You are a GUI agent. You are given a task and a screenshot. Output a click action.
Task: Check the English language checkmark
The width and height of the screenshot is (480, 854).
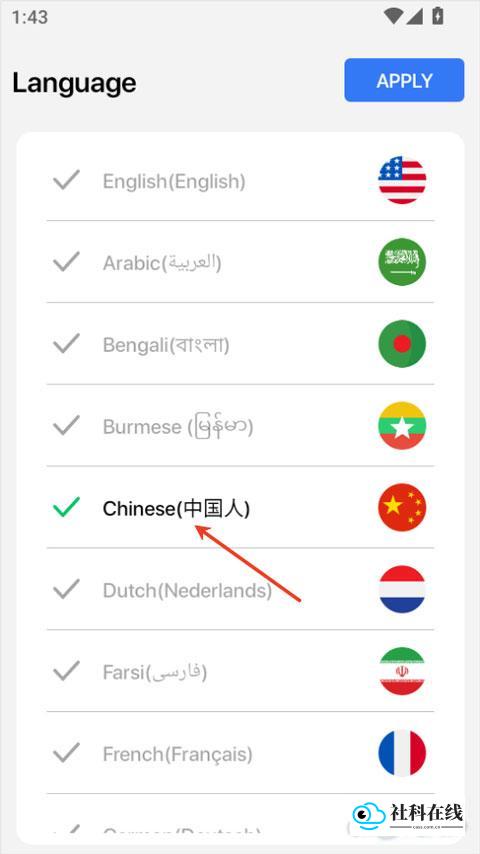click(x=66, y=180)
